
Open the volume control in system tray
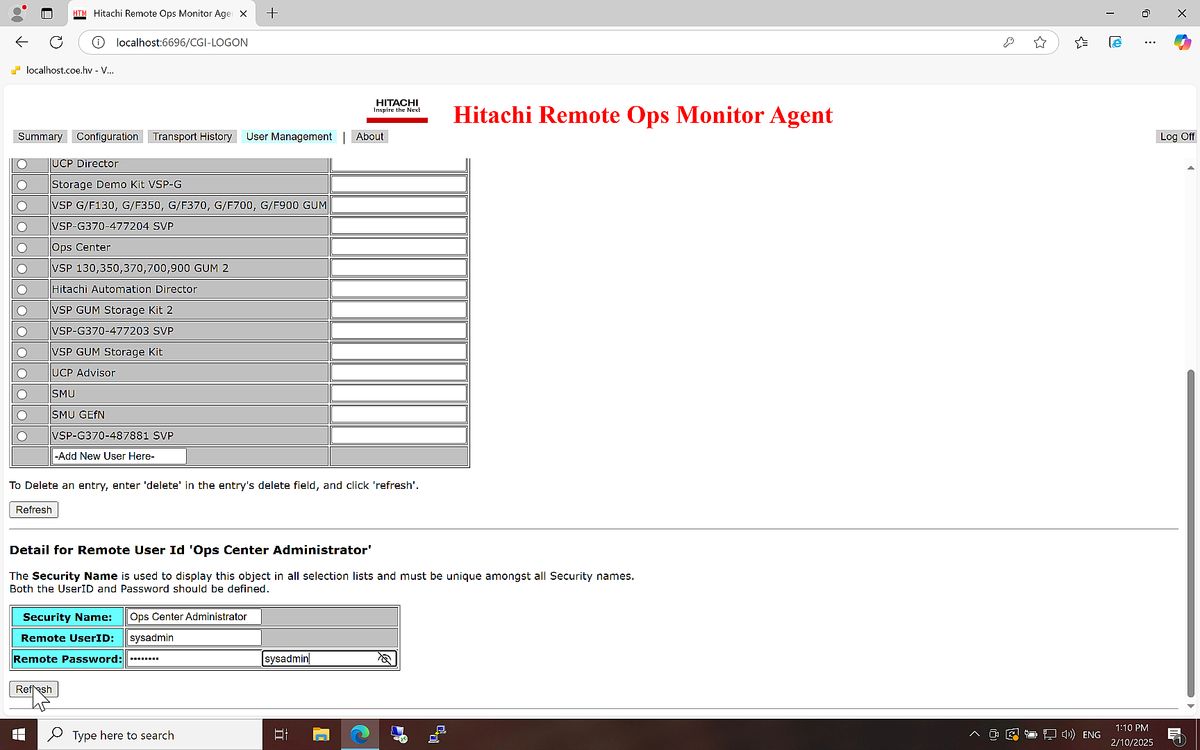click(1067, 735)
